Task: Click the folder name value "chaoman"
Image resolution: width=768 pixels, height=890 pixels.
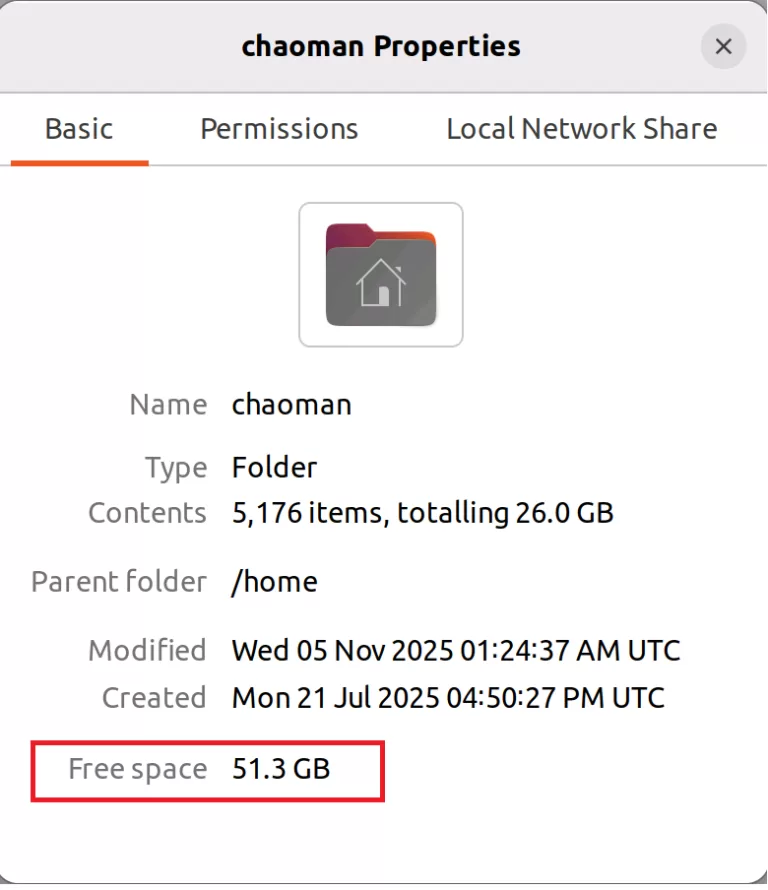Action: [x=291, y=405]
